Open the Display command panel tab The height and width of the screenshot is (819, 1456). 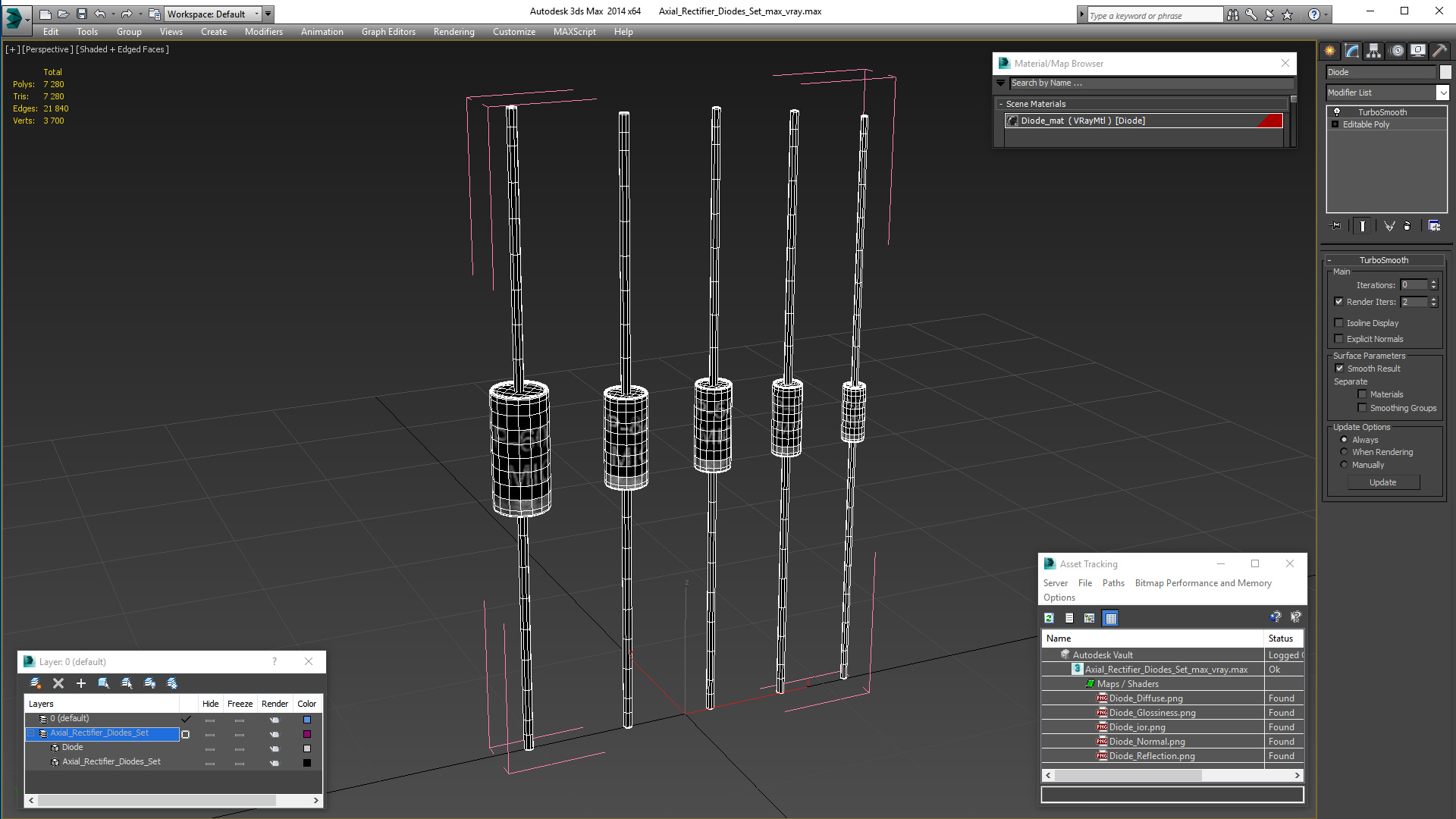tap(1417, 51)
